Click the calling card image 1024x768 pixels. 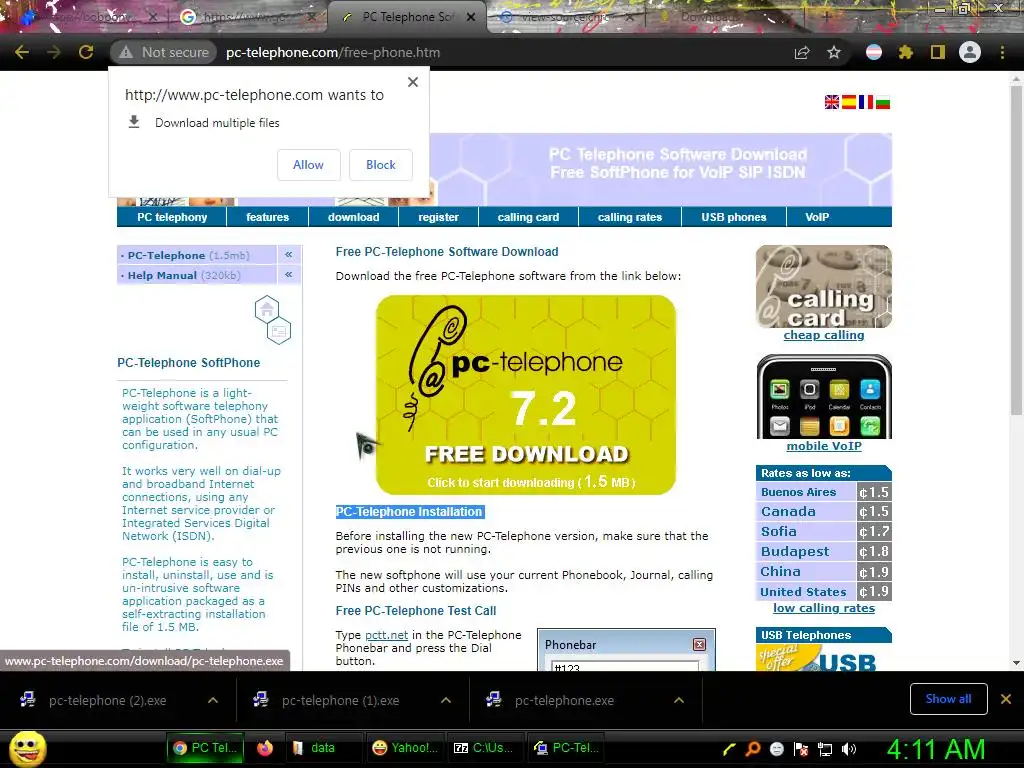(x=824, y=286)
